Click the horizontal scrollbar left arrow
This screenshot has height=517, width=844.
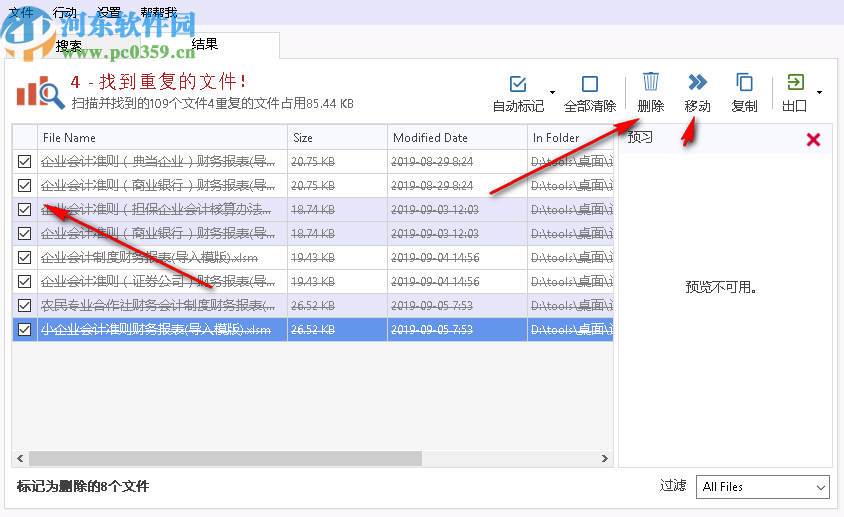(20, 458)
